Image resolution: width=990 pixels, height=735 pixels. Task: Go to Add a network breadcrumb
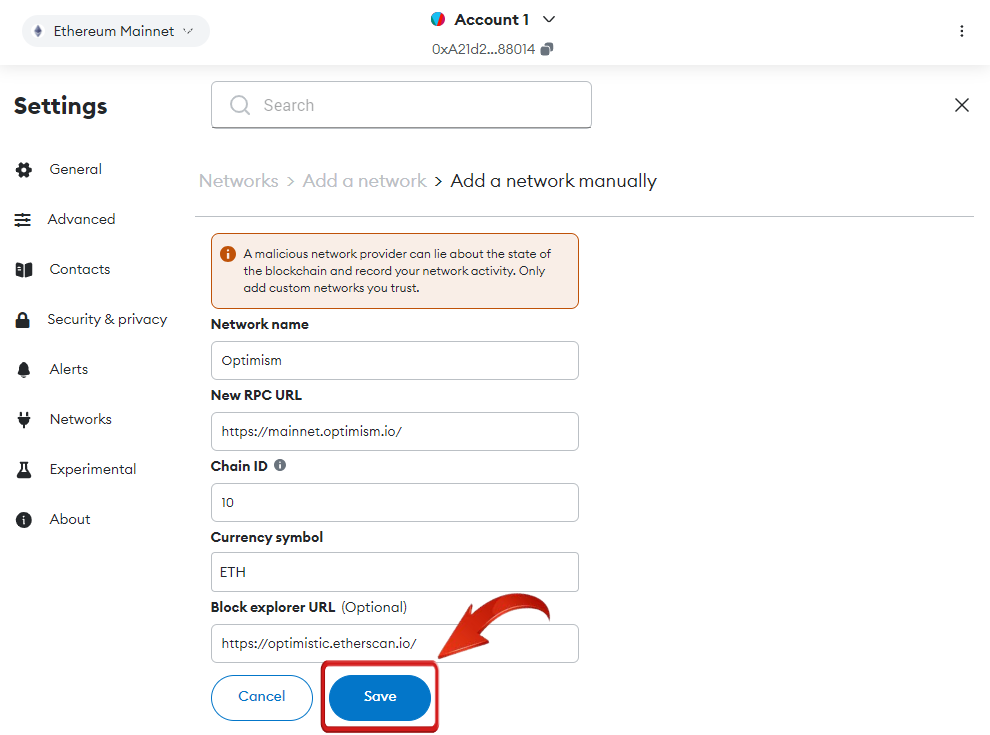click(x=364, y=181)
